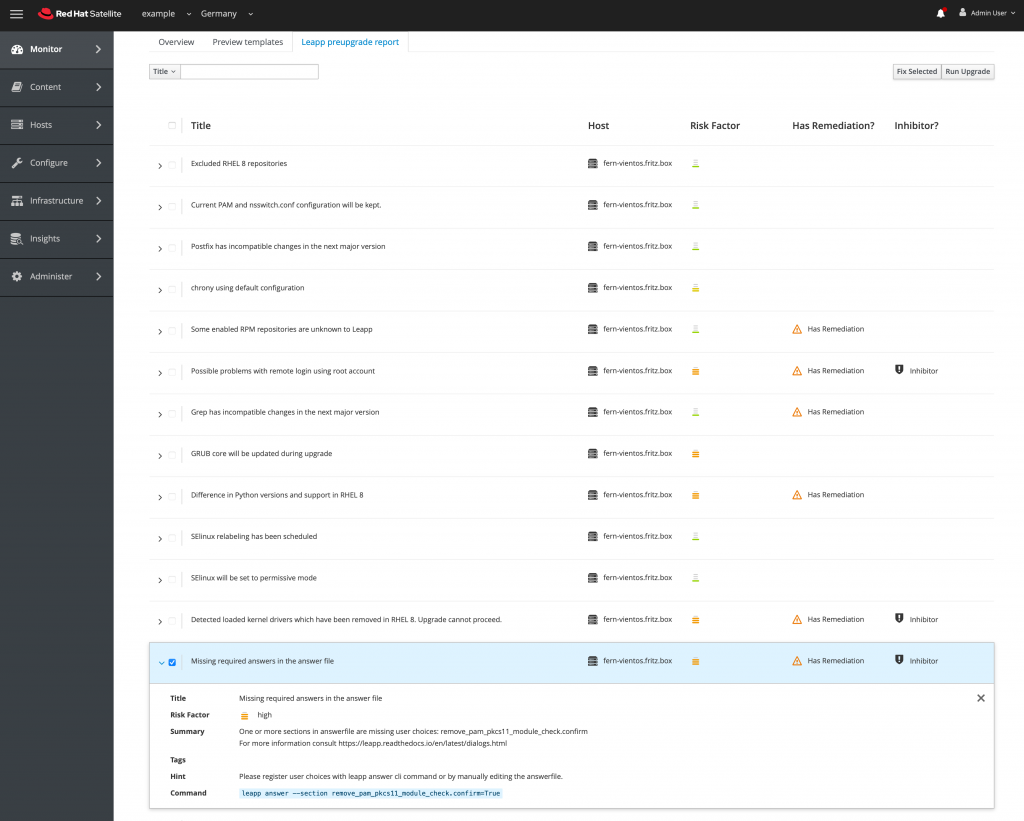1024x821 pixels.
Task: Click the Has Remediation? column header
Action: 833,125
